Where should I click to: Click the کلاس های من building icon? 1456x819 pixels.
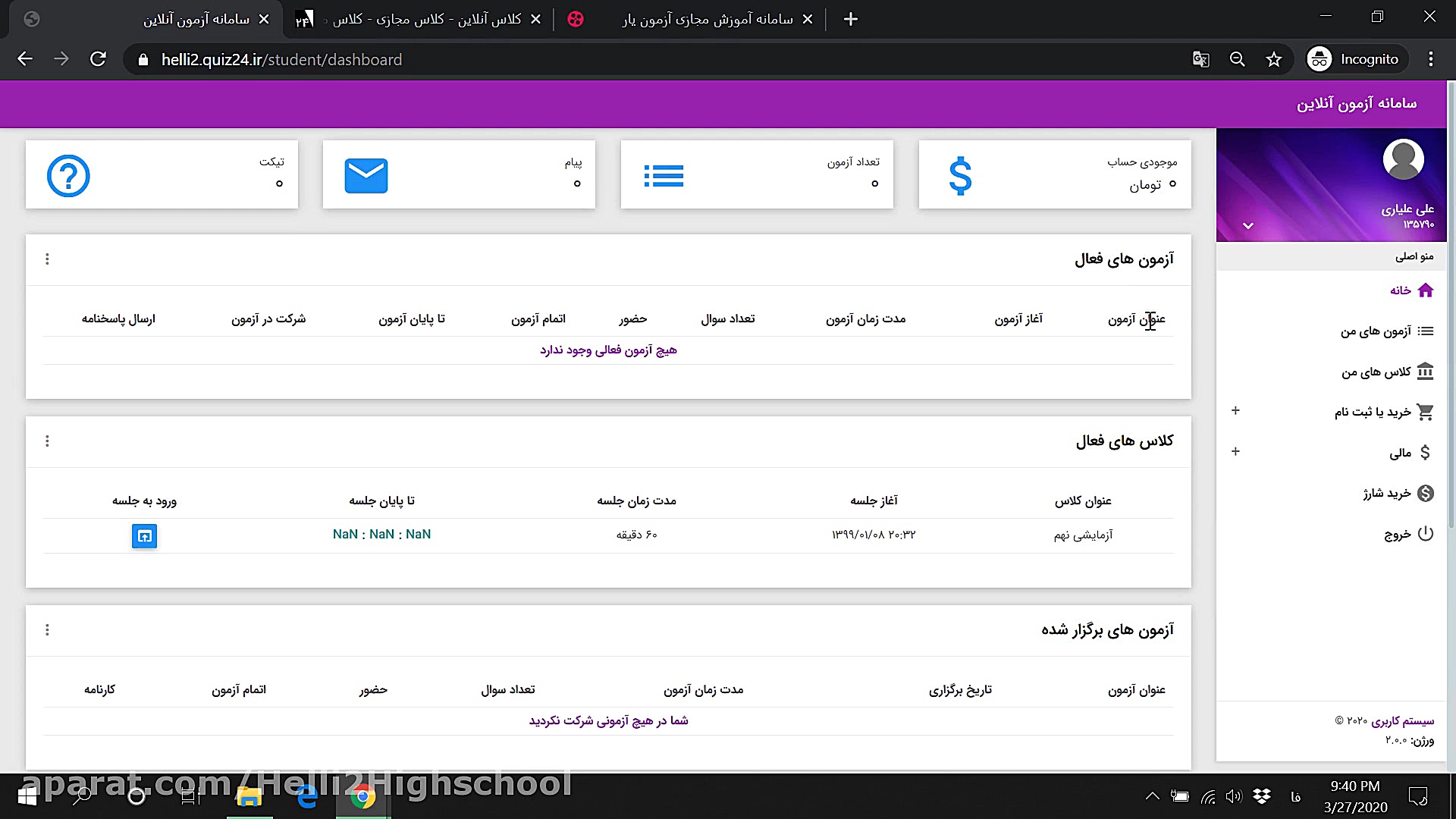point(1426,372)
